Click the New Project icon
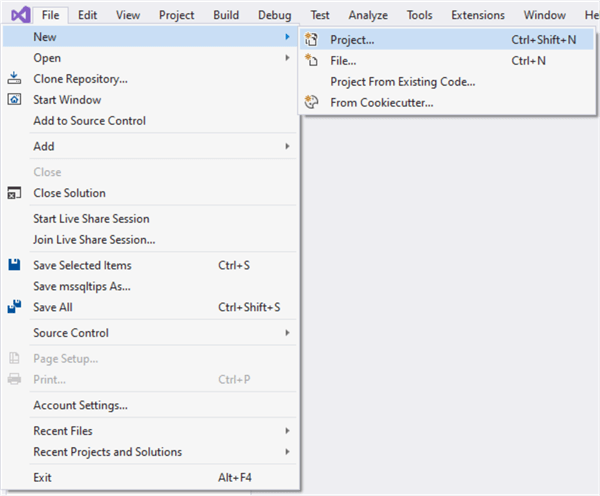The image size is (600, 496). [311, 40]
